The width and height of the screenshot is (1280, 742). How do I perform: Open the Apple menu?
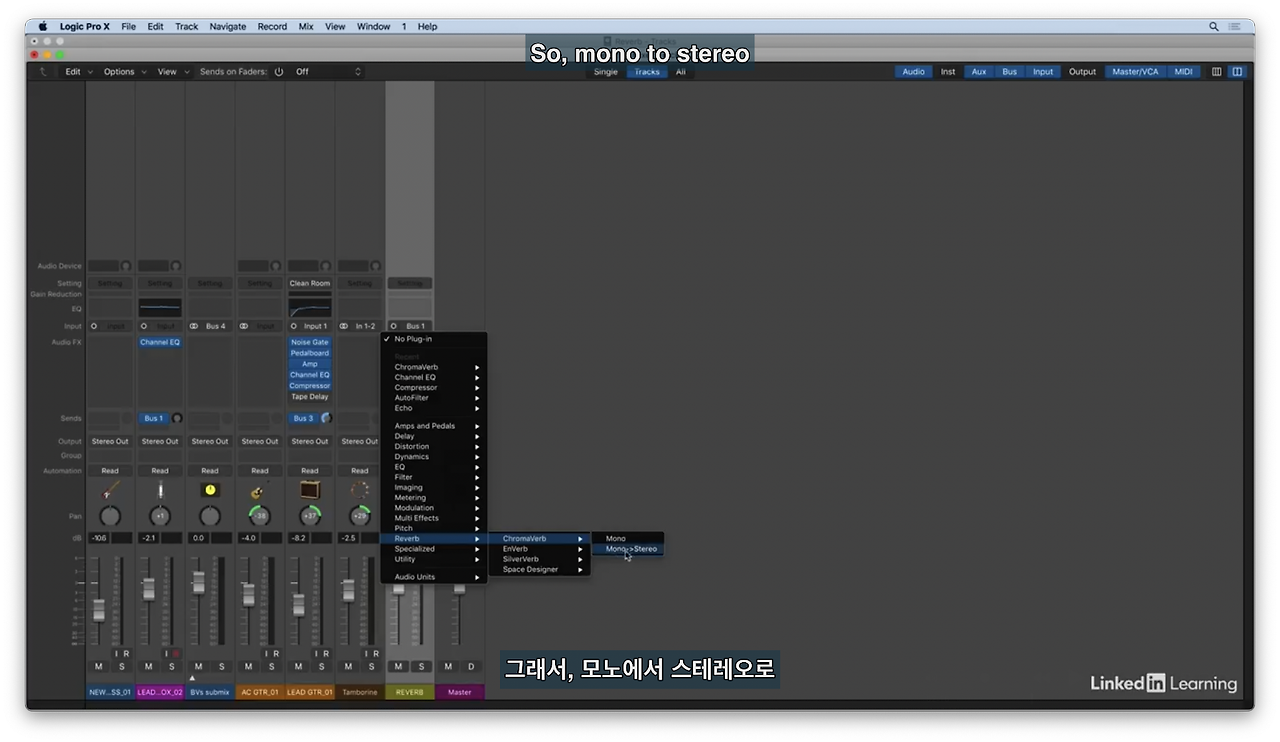(43, 27)
